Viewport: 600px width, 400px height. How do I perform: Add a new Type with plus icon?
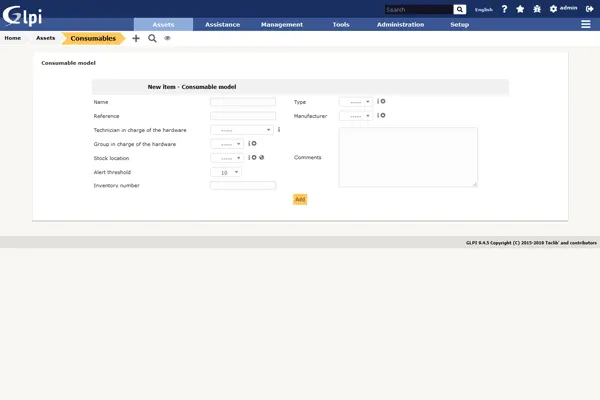[x=383, y=101]
